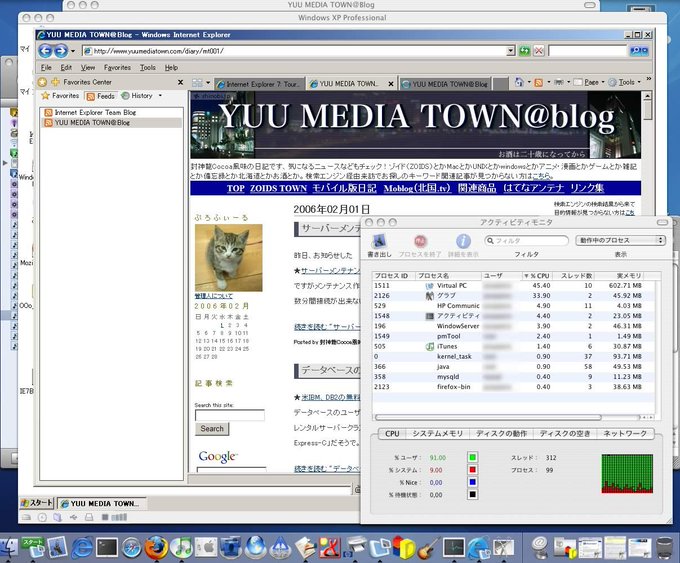Click the IE RSS feeds toolbar icon

click(539, 82)
